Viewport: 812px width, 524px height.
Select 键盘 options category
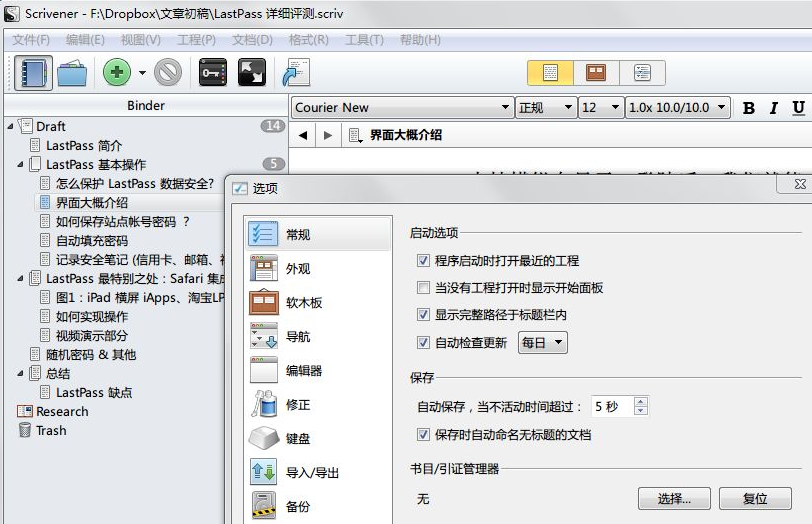click(x=318, y=439)
